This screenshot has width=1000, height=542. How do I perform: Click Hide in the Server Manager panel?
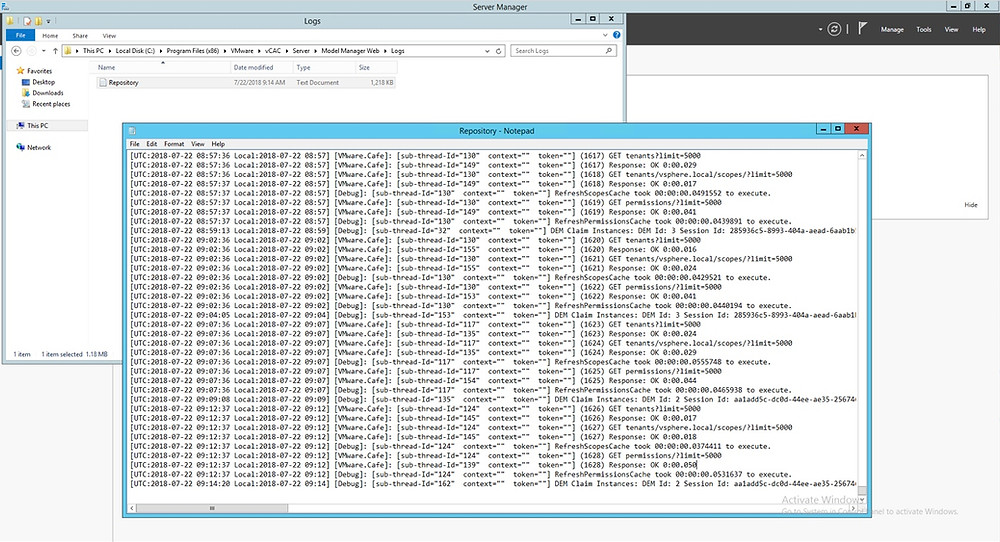pyautogui.click(x=971, y=205)
